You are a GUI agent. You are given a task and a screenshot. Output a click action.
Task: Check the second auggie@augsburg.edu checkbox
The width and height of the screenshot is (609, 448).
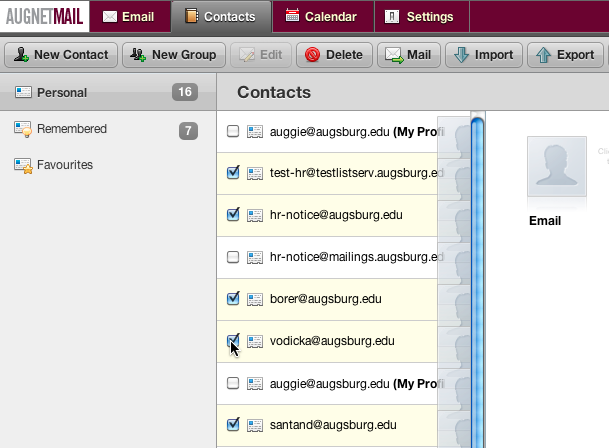pos(233,383)
